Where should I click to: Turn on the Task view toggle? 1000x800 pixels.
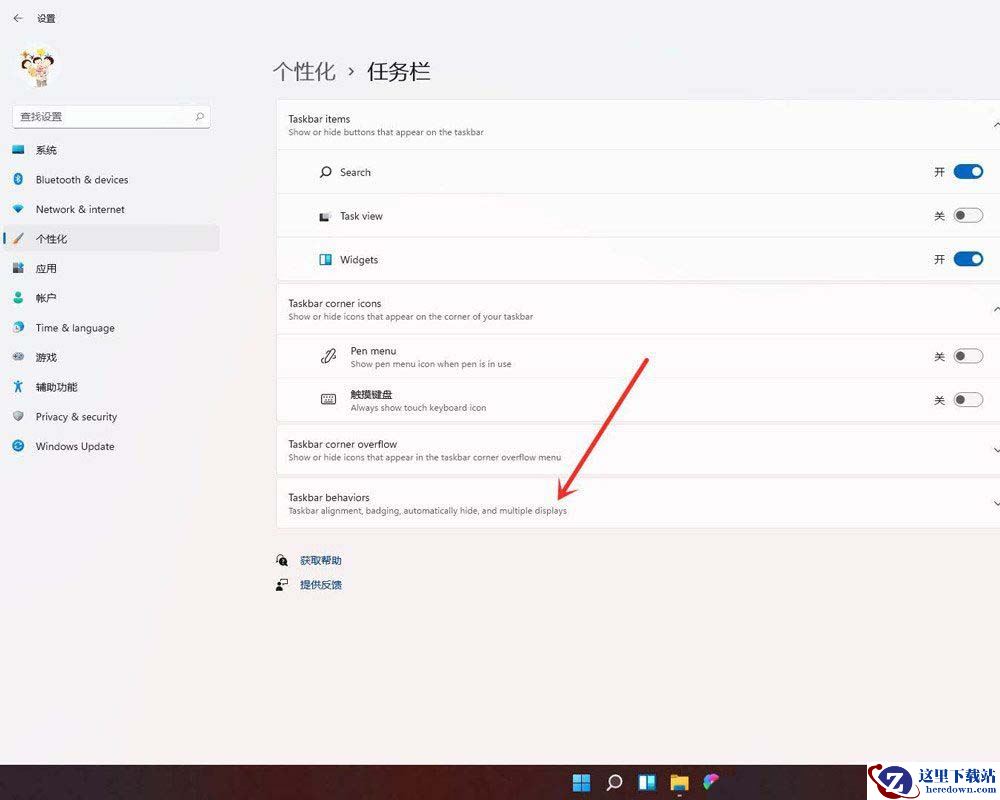968,216
